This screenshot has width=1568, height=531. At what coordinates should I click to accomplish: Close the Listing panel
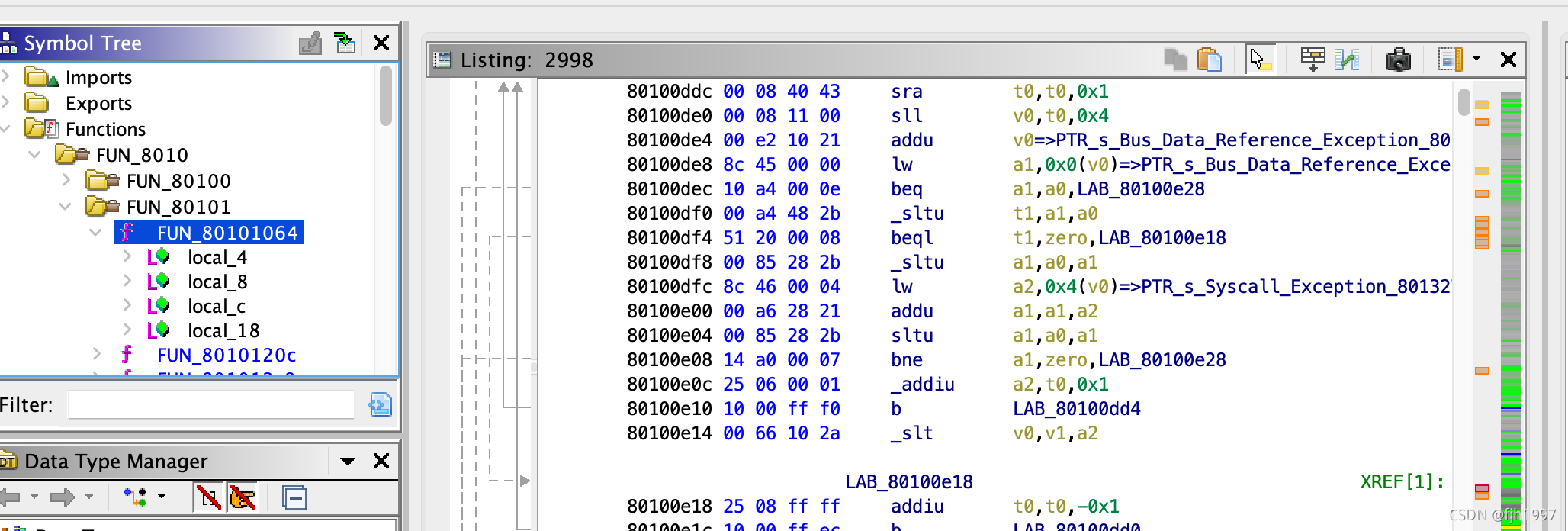point(1508,59)
